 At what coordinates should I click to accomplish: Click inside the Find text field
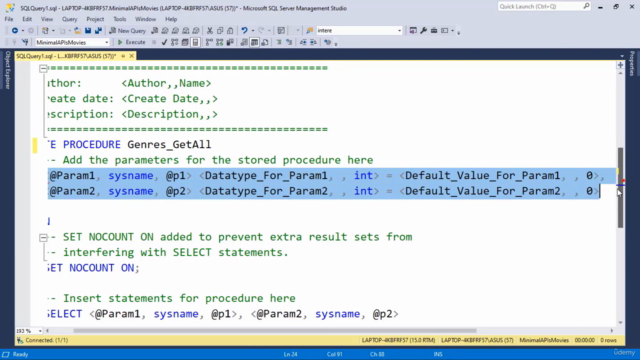(x=356, y=31)
